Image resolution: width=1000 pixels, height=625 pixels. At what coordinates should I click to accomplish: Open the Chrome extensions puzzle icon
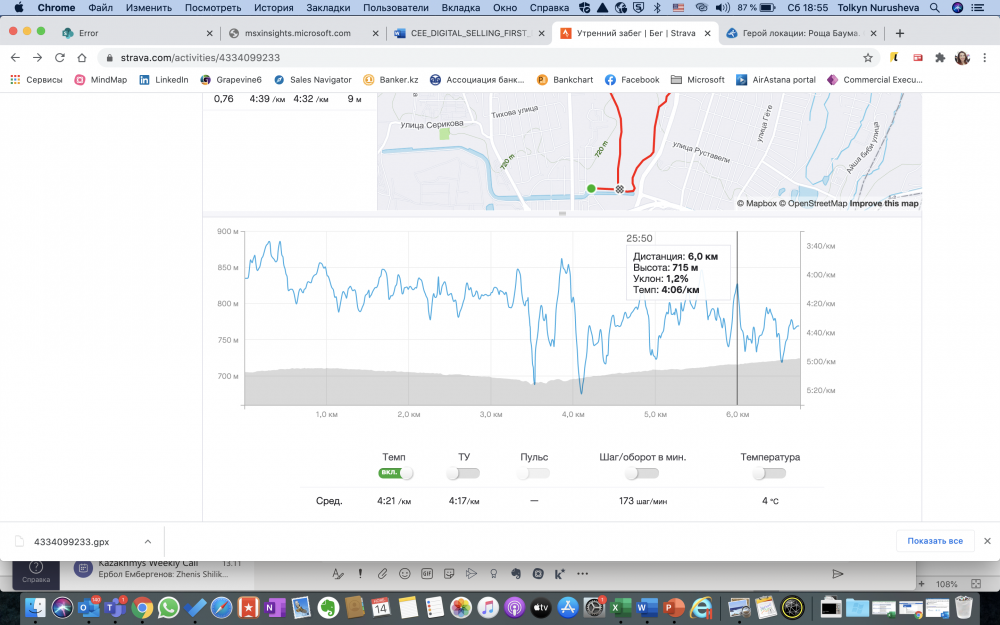coord(940,58)
